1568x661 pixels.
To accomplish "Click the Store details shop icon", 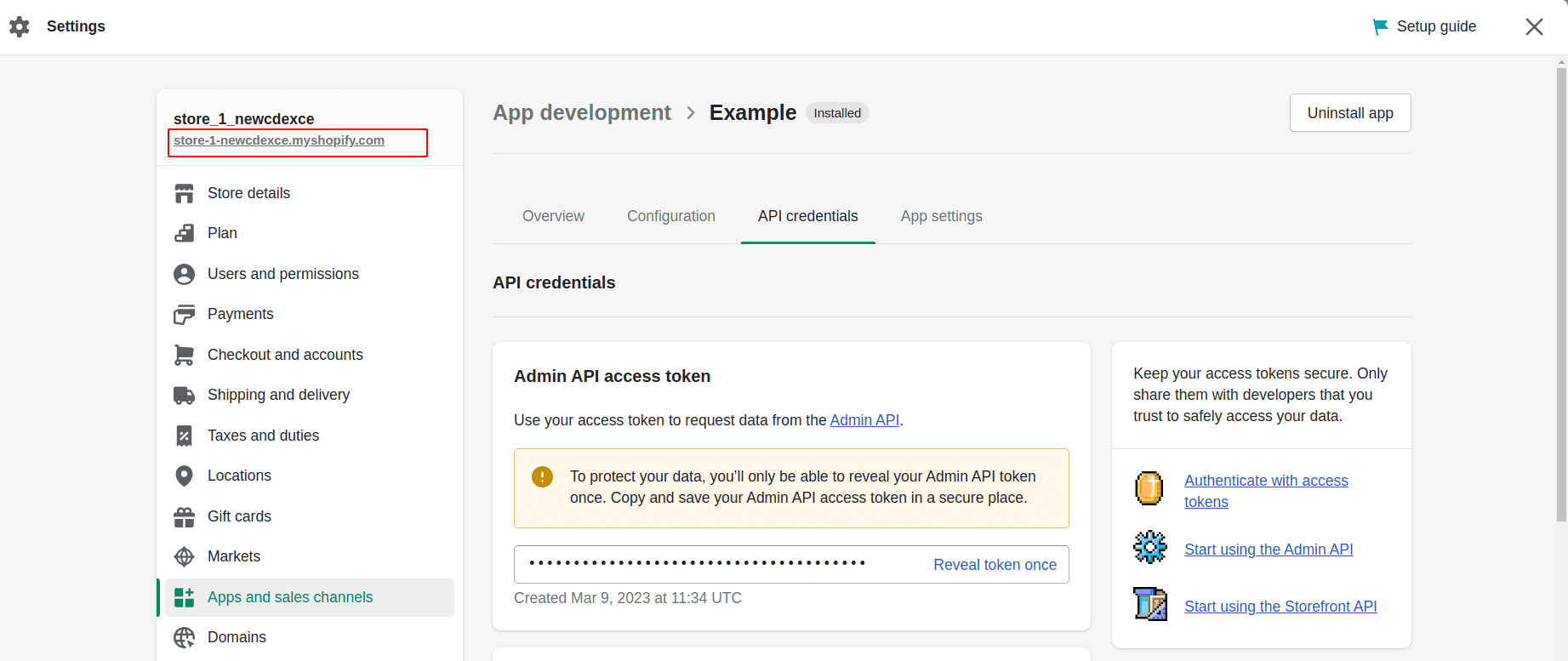I will pyautogui.click(x=184, y=193).
